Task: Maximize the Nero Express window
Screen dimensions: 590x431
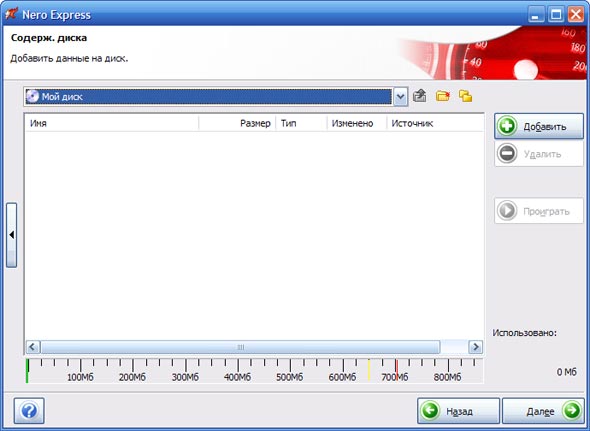Action: [556, 15]
